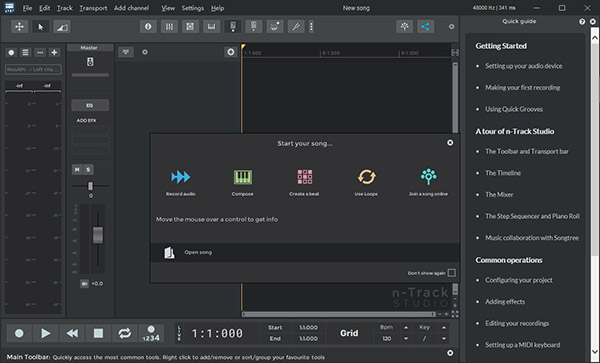This screenshot has width=600, height=363.
Task: Click the list view icon in meter panel
Action: (25, 52)
